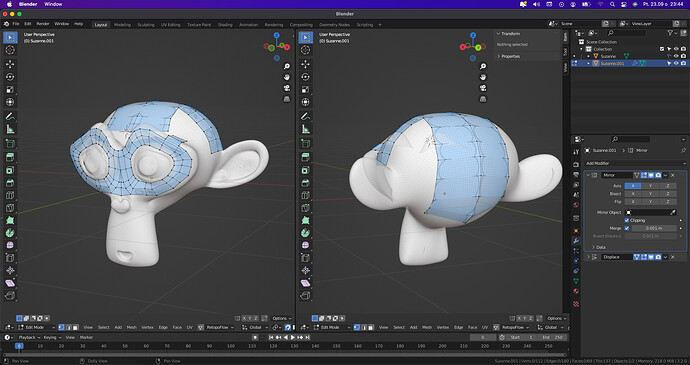Image resolution: width=690 pixels, height=365 pixels.
Task: Click the current frame field showing 0
Action: pyautogui.click(x=483, y=337)
